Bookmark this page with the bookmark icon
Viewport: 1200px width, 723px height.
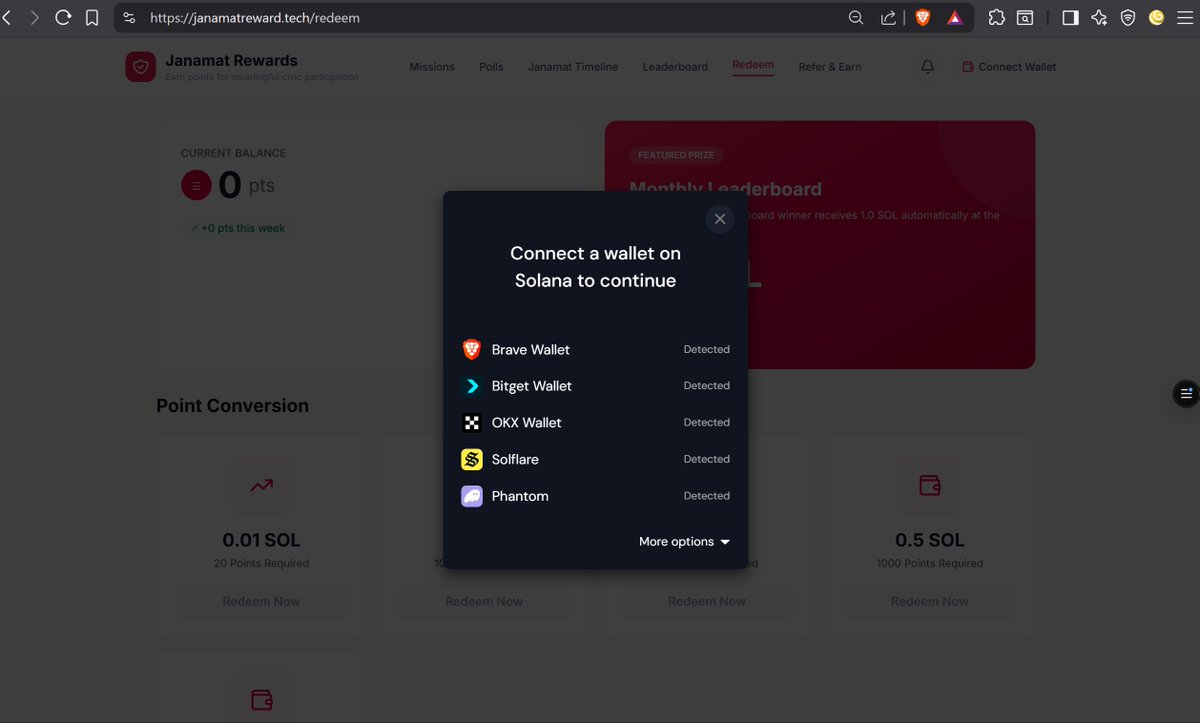pos(92,18)
